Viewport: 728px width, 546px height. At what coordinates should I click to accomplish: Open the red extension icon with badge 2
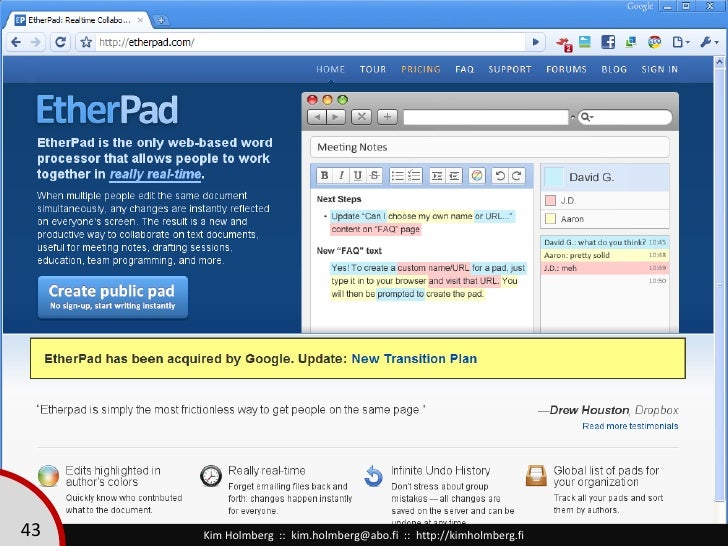click(x=564, y=43)
